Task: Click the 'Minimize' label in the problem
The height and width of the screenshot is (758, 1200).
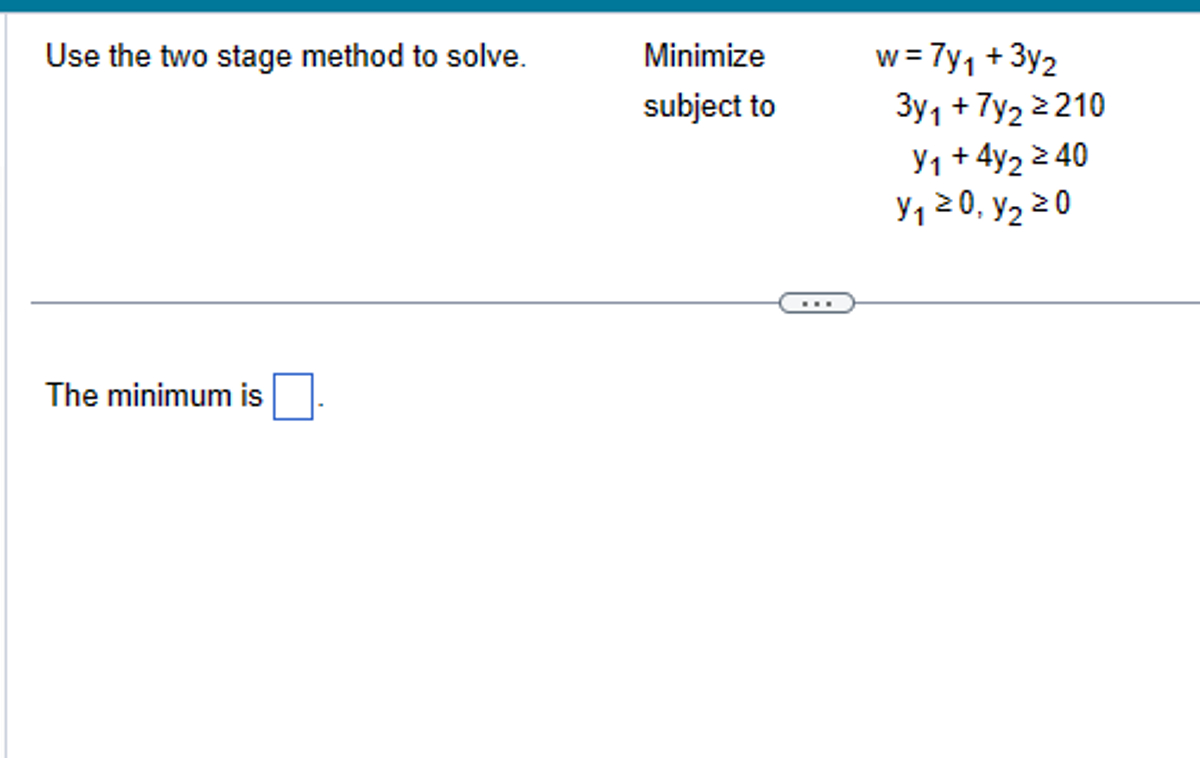Action: click(704, 56)
